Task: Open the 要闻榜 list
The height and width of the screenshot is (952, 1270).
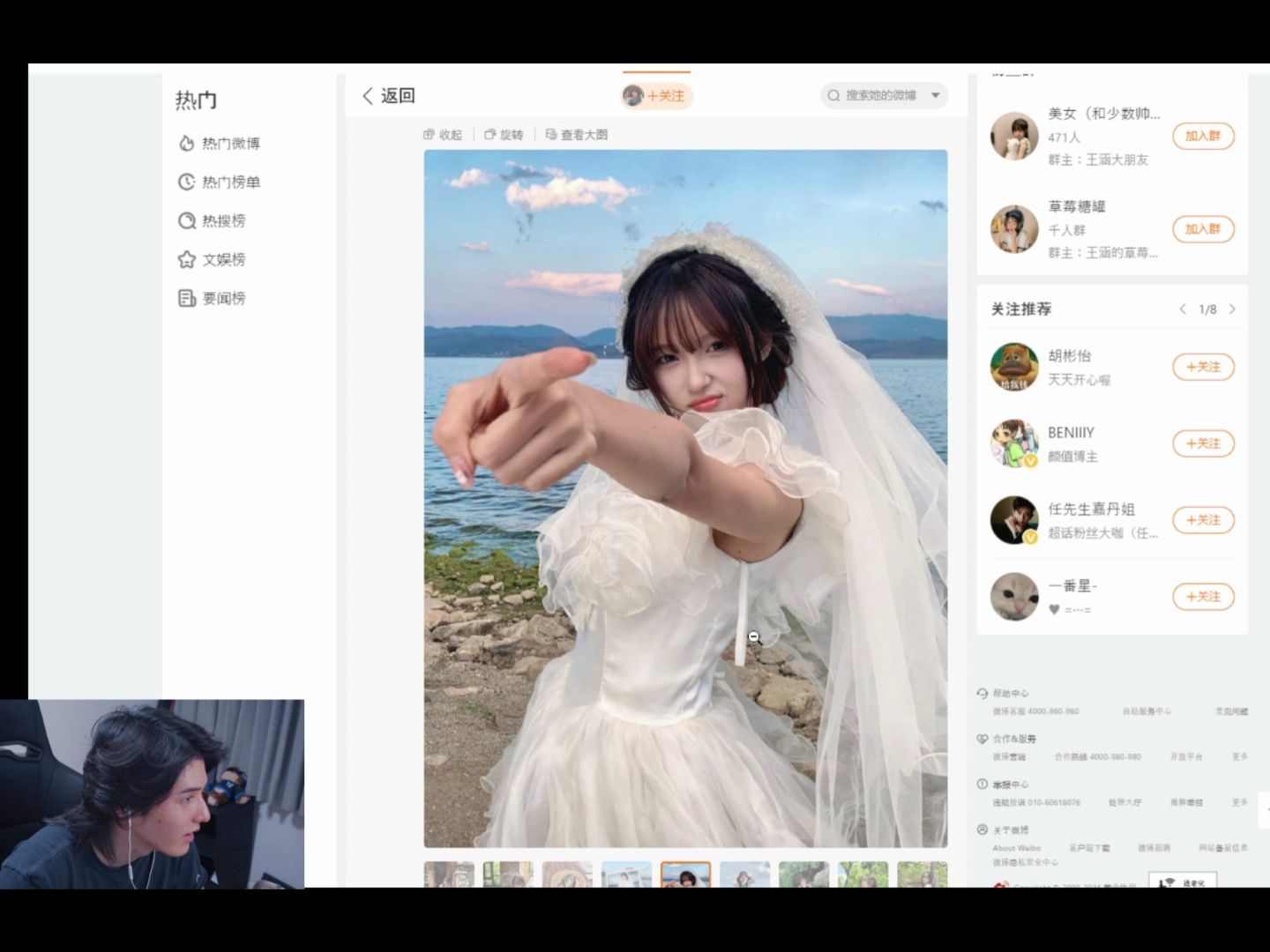Action: [212, 298]
